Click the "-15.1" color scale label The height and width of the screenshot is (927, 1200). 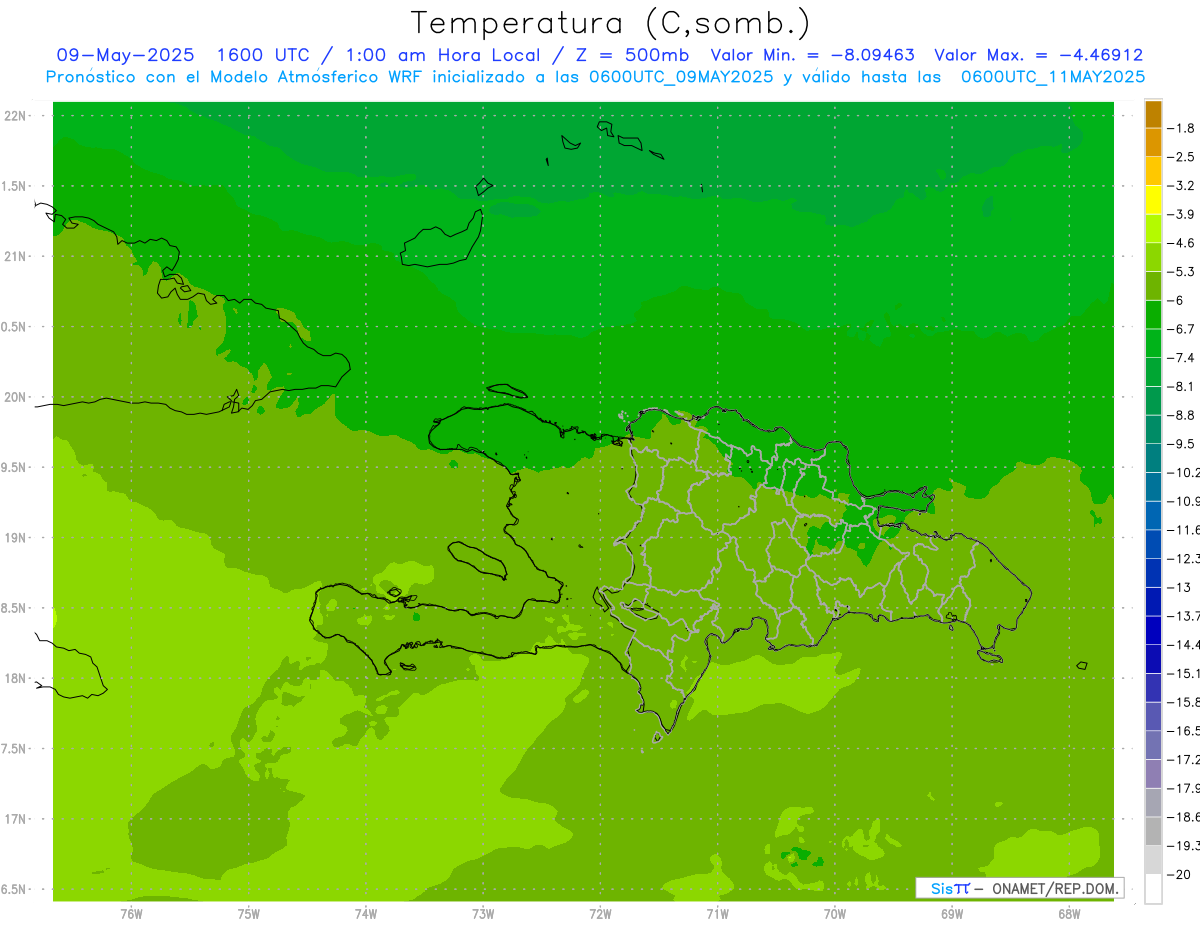click(x=1184, y=673)
